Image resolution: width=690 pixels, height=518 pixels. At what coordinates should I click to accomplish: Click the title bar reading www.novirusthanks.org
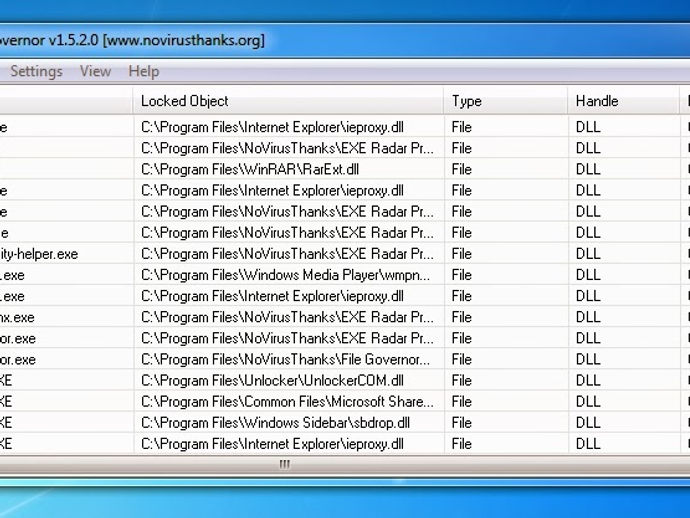tap(184, 40)
